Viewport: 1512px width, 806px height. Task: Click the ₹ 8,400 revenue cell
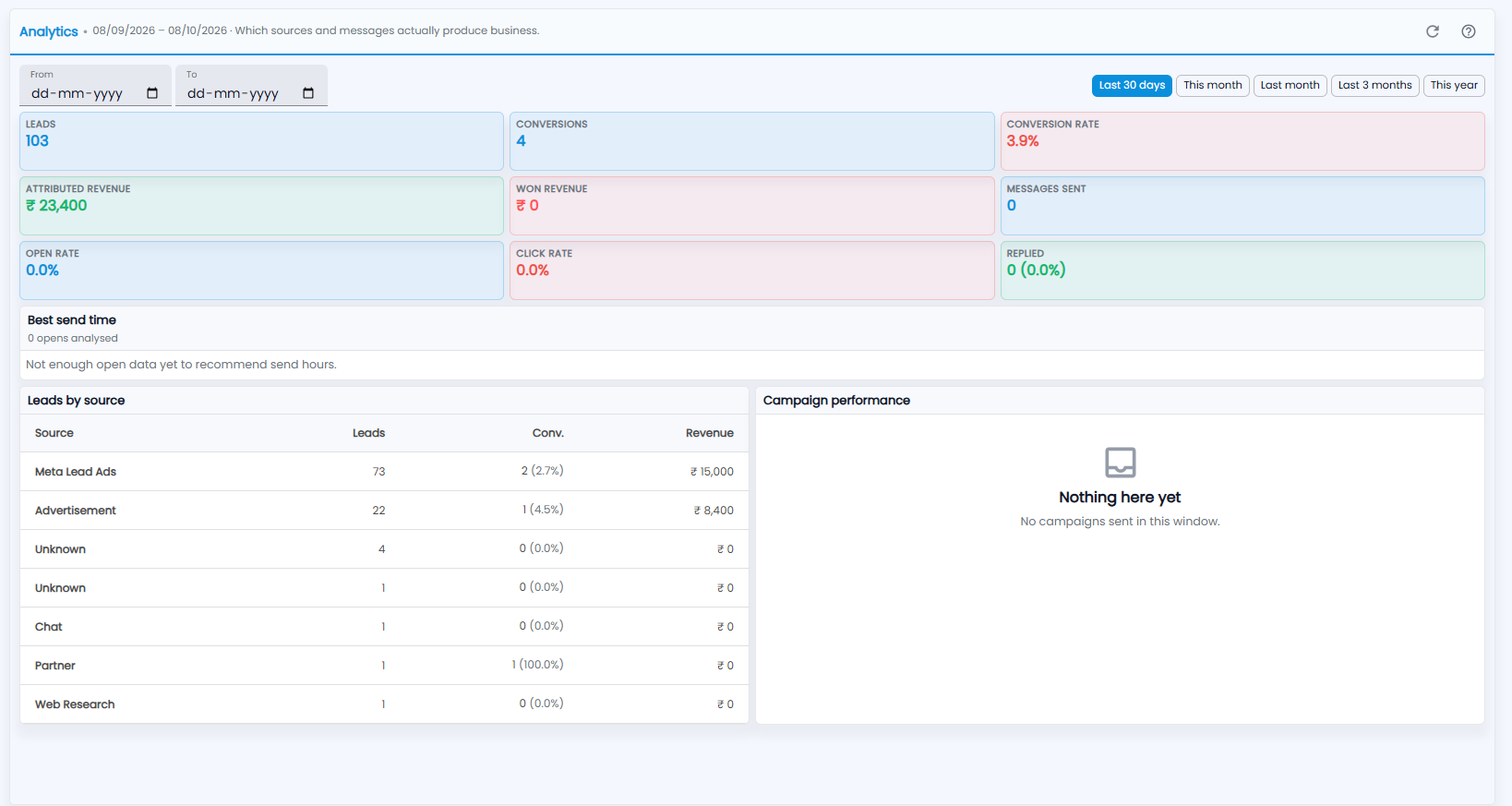click(714, 511)
